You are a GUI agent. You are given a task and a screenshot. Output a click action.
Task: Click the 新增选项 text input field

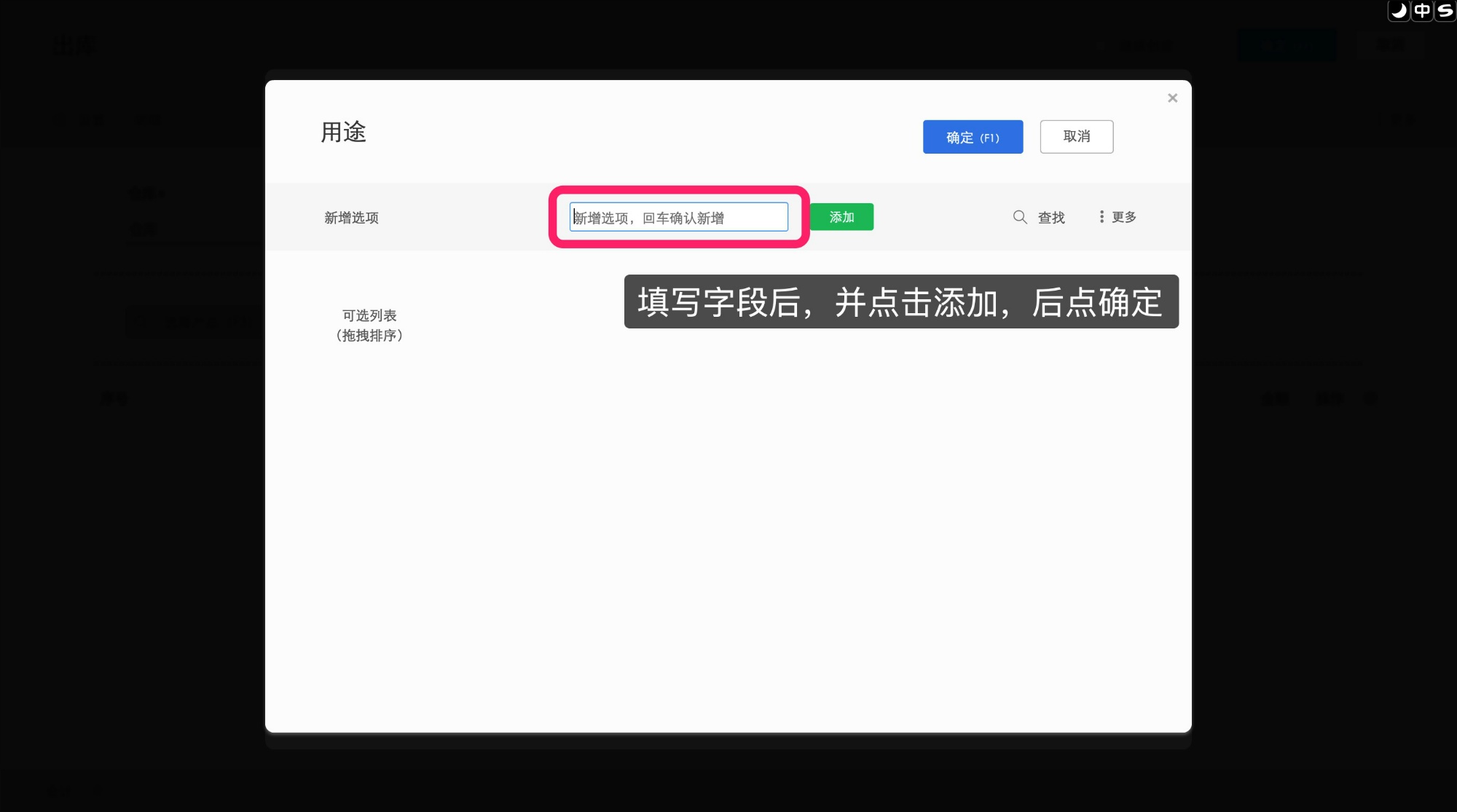(678, 217)
